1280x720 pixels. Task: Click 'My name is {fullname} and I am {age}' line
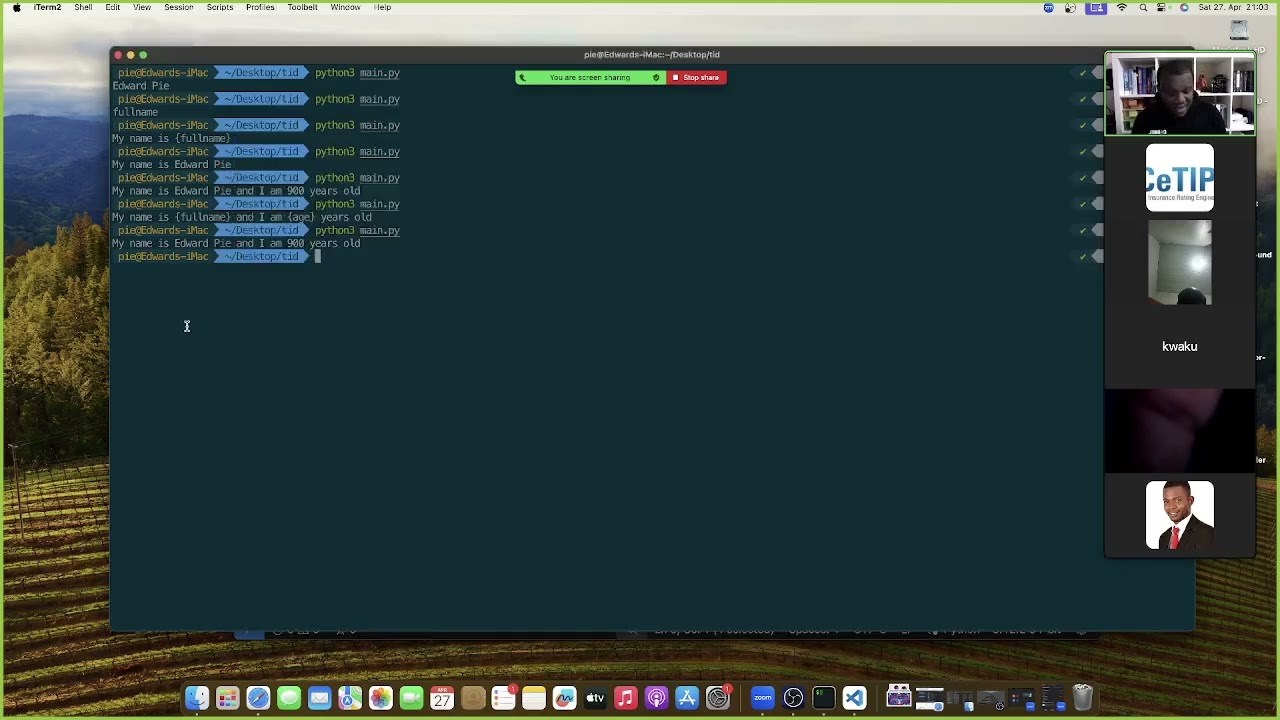tap(242, 217)
